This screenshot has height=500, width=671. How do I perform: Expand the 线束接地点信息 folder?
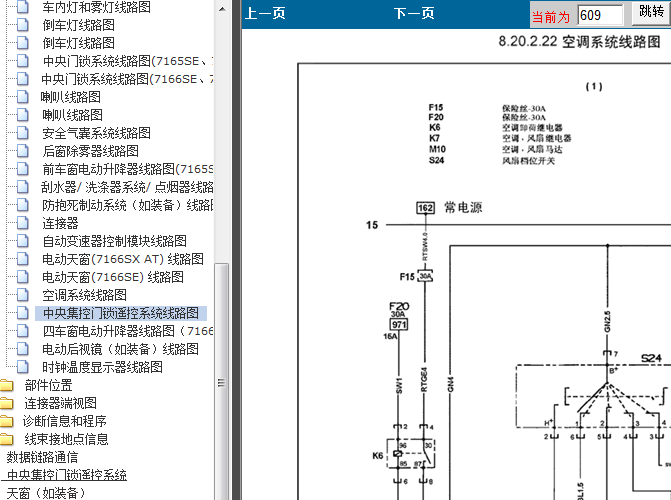pyautogui.click(x=66, y=439)
